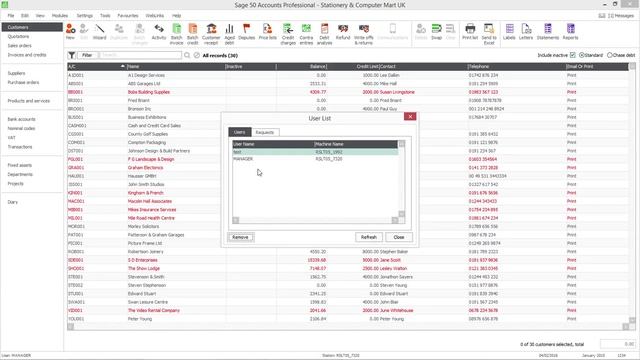Image resolution: width=640 pixels, height=360 pixels.
Task: Click the Refund toolbar icon
Action: (343, 31)
